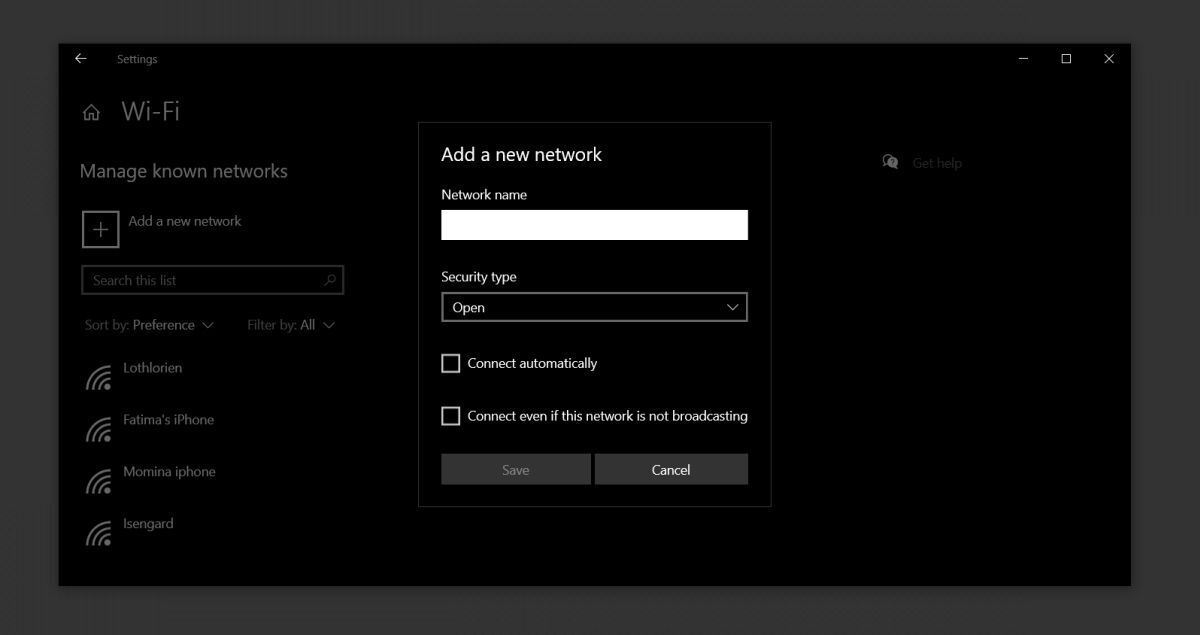Open Settings home via the house icon

click(91, 113)
